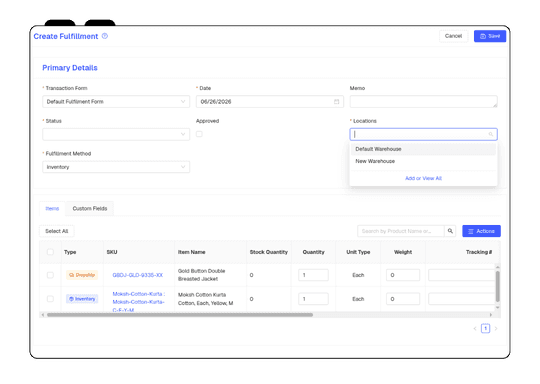Click the Stock Quantity column header
Image resolution: width=540 pixels, height=384 pixels.
(269, 252)
